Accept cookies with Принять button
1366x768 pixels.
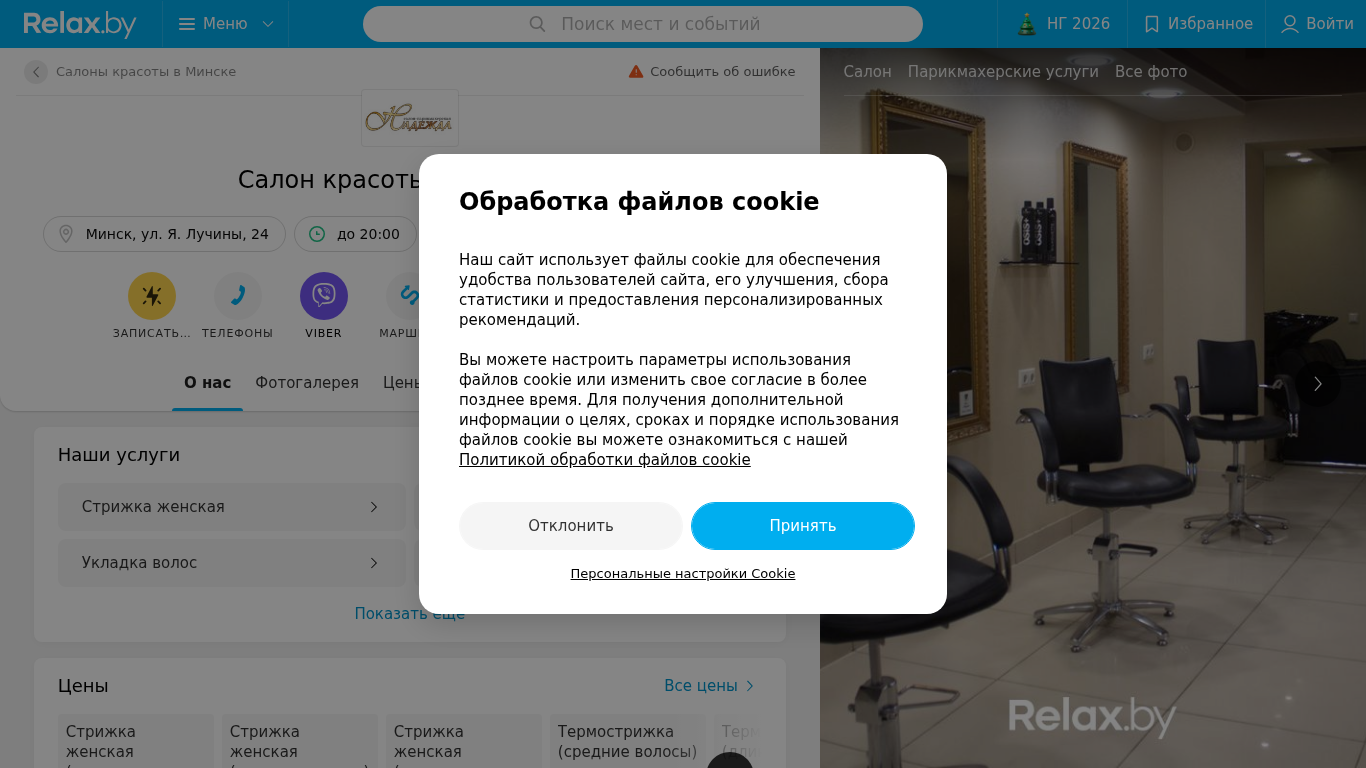pyautogui.click(x=803, y=526)
